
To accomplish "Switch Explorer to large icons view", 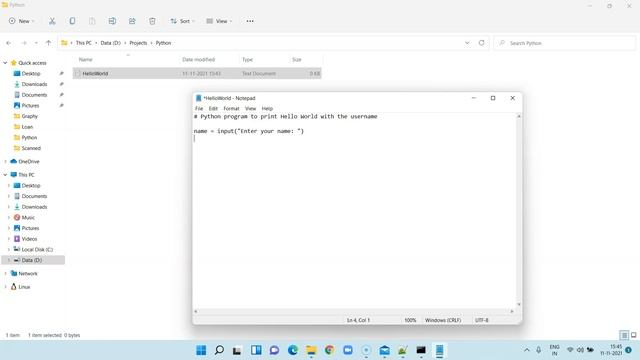I will coord(633,336).
